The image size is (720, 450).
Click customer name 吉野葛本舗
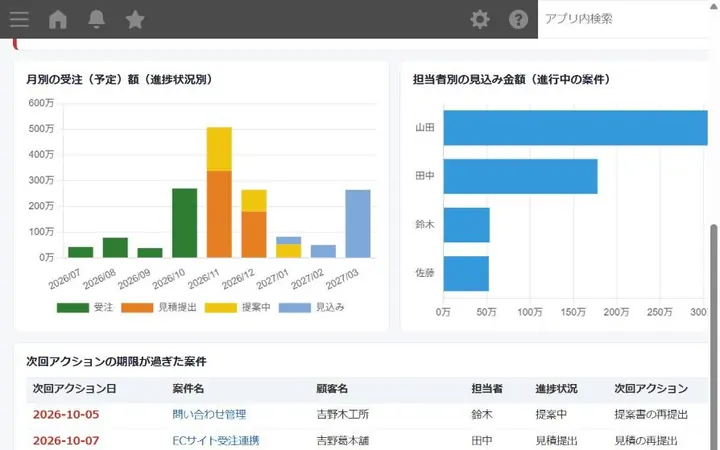(x=343, y=441)
